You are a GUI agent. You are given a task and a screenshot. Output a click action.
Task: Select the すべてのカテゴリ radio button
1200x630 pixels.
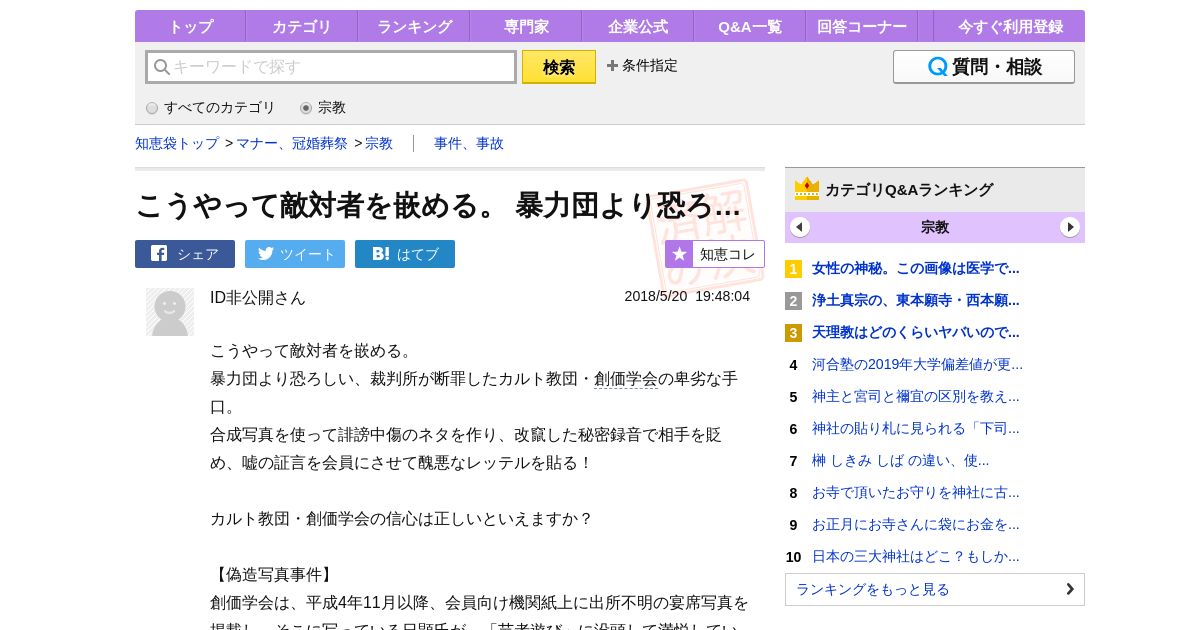[152, 108]
